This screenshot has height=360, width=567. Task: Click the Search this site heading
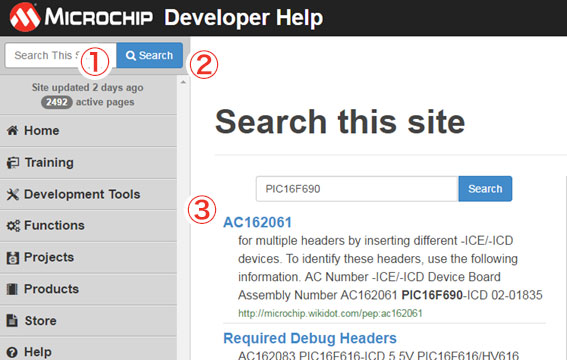340,122
